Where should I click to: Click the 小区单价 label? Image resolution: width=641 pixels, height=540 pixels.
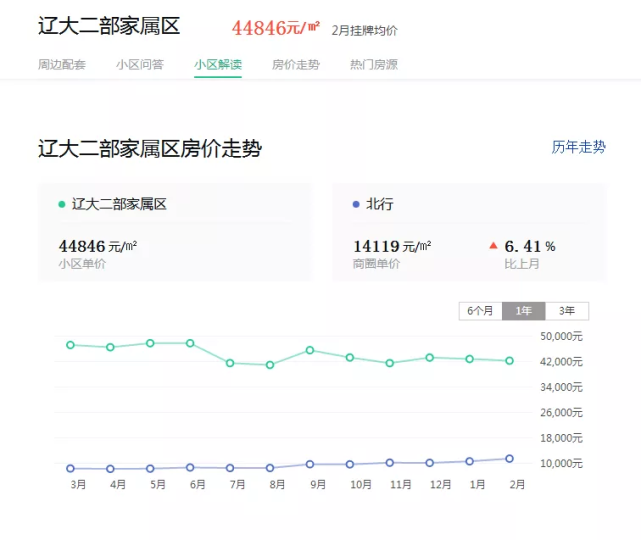[x=82, y=264]
